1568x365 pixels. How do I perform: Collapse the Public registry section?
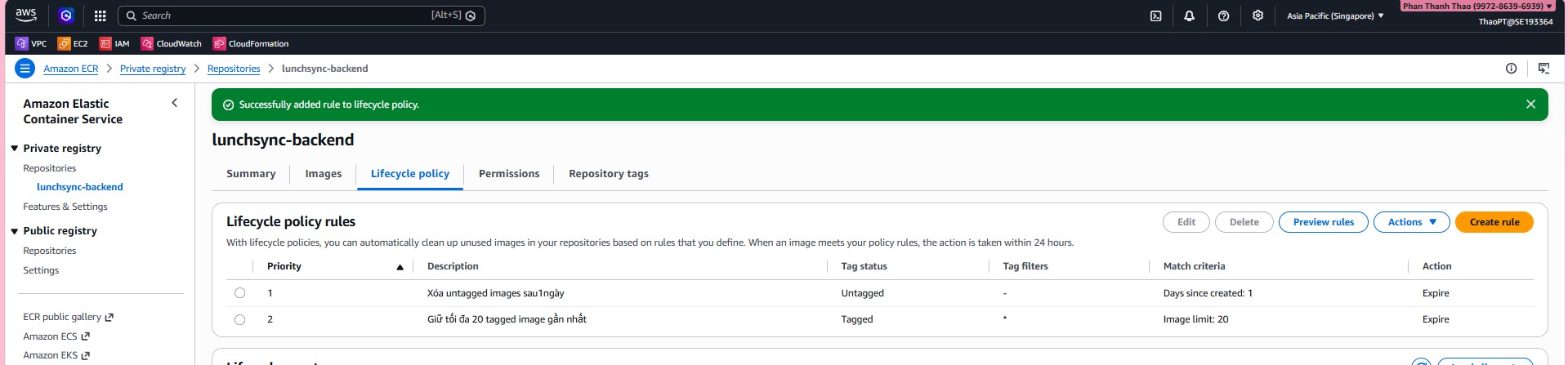(15, 231)
